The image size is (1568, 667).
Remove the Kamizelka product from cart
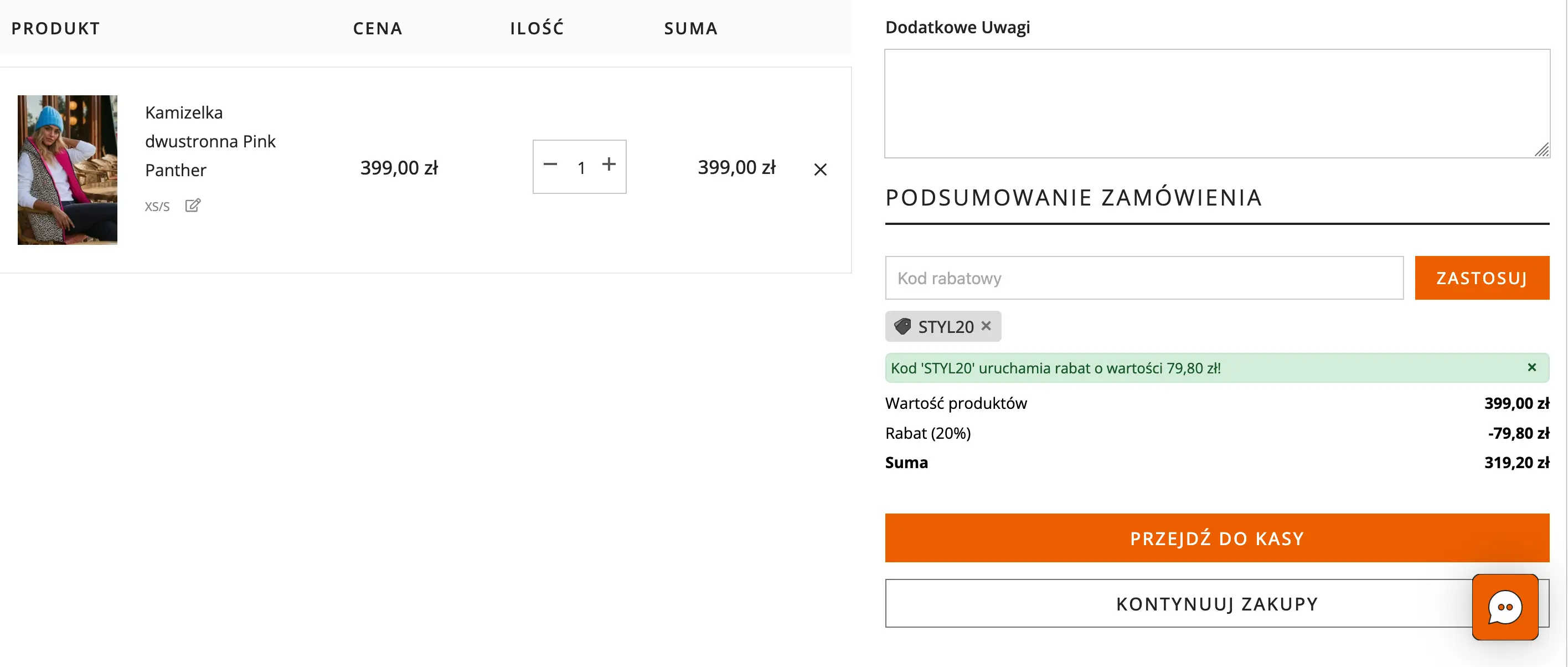[x=820, y=170]
